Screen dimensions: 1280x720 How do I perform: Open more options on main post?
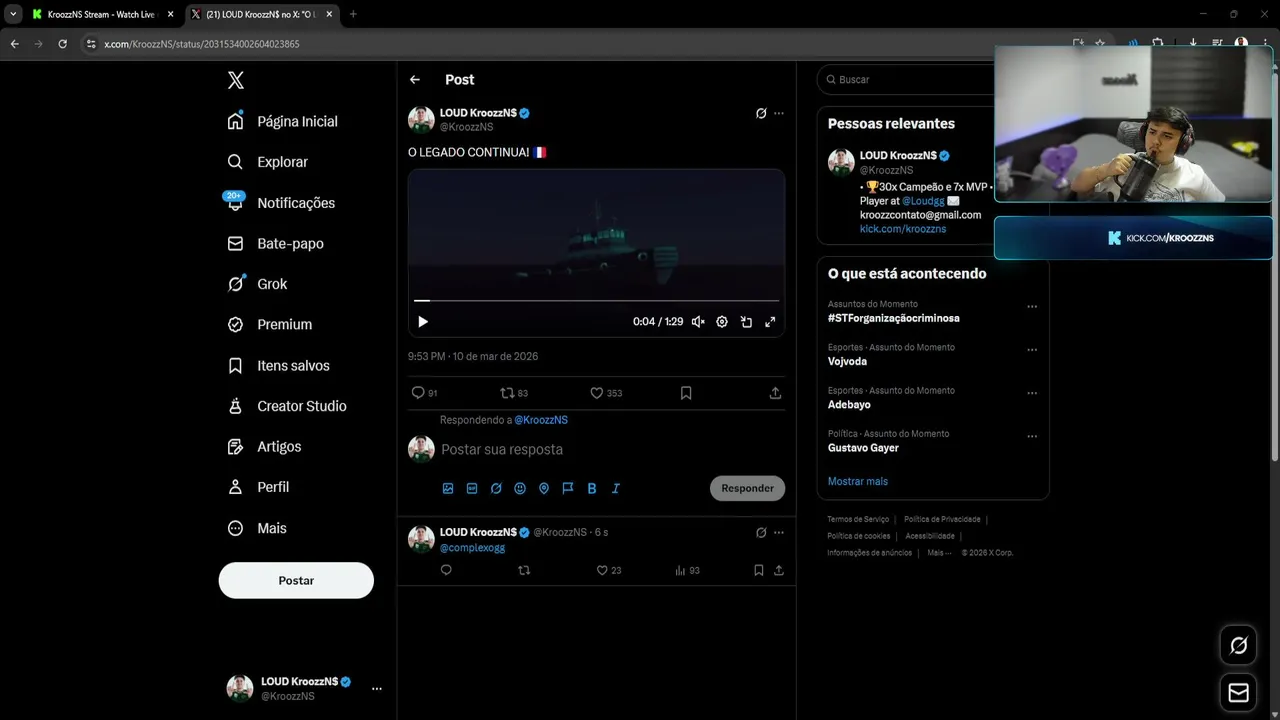779,114
